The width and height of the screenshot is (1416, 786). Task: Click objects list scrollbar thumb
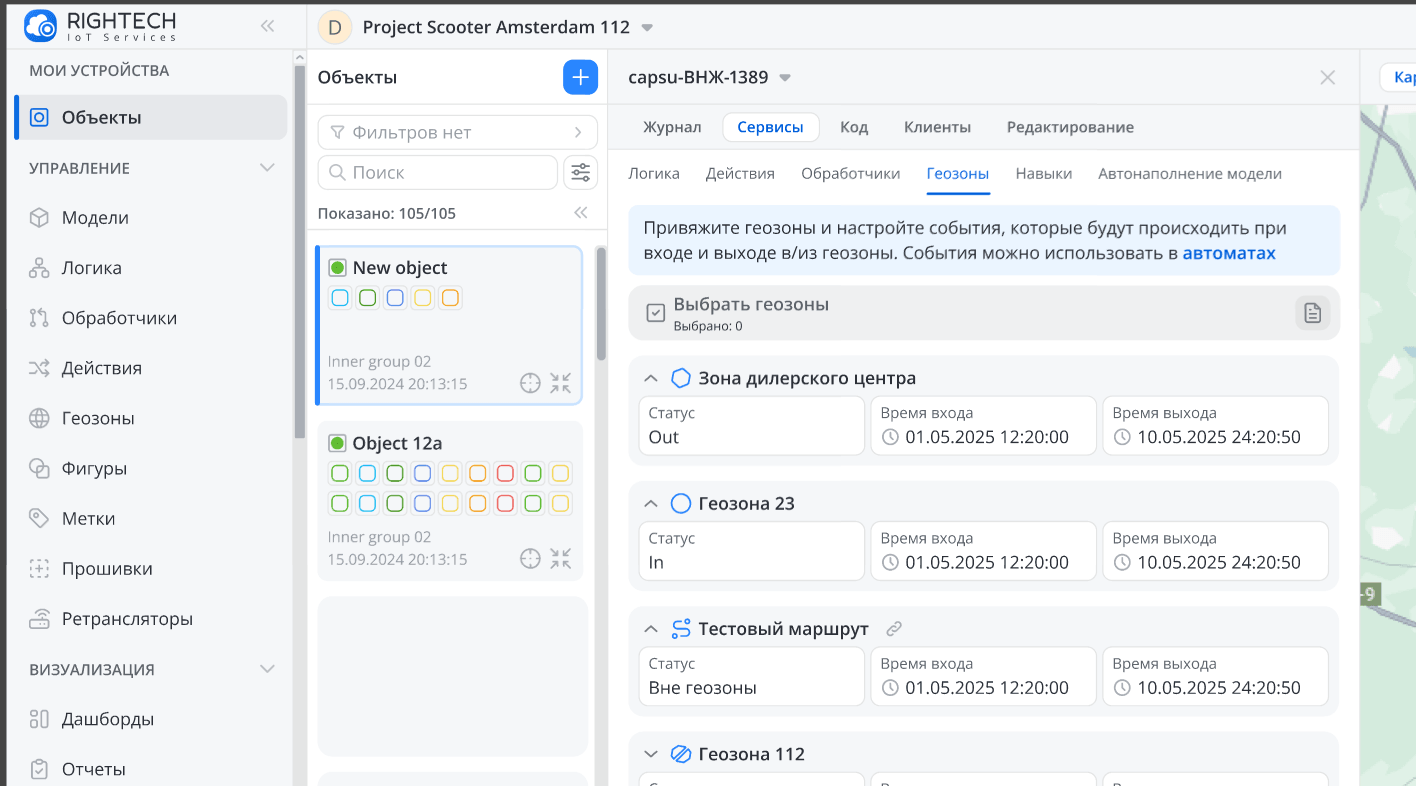point(601,303)
